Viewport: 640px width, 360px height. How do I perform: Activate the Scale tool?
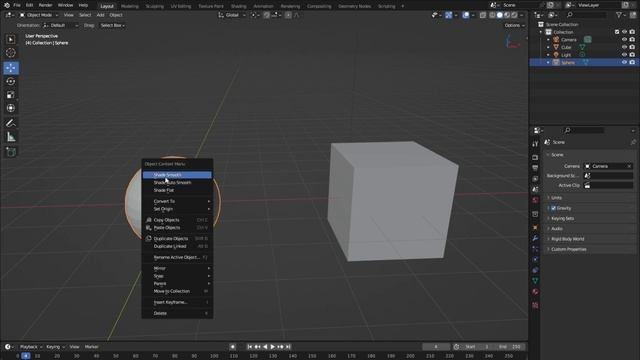point(11,95)
